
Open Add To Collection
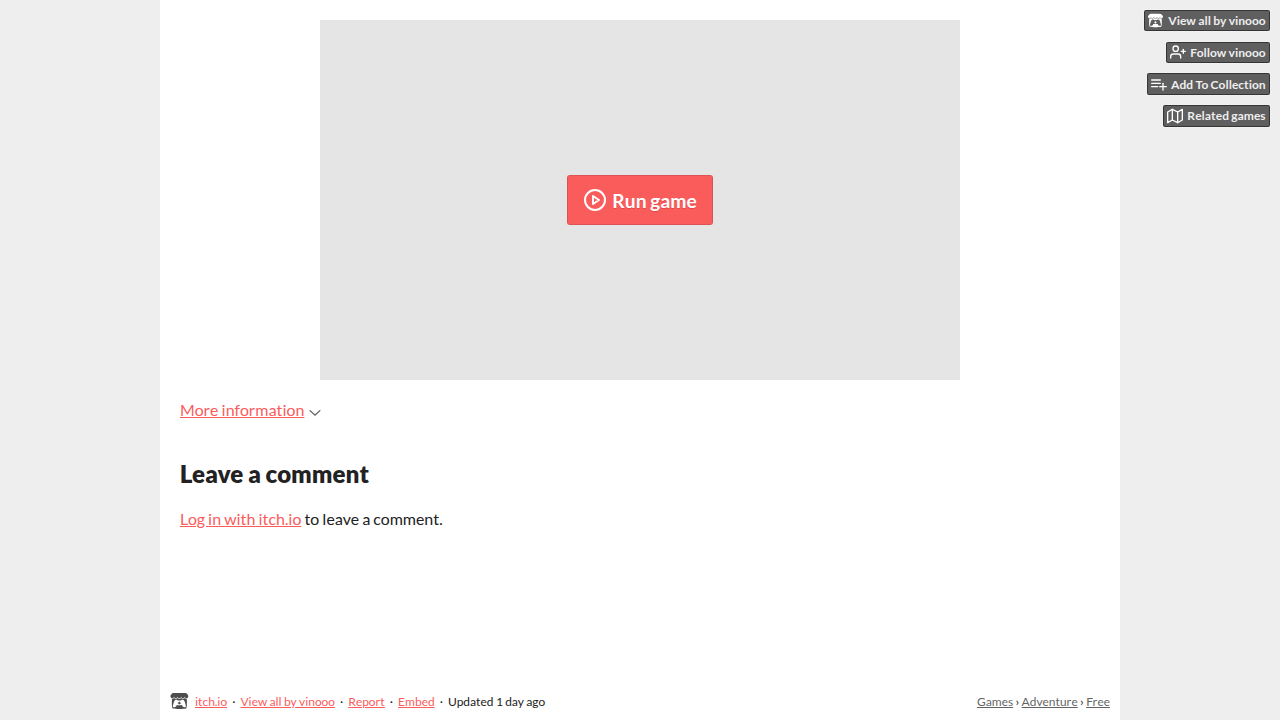point(1208,85)
